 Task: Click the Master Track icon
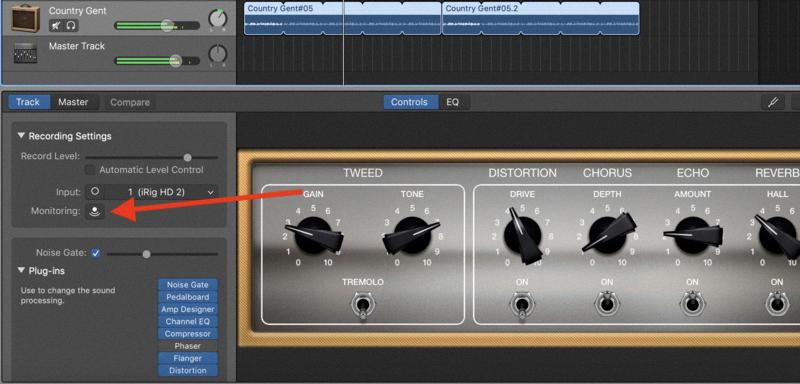[x=26, y=53]
